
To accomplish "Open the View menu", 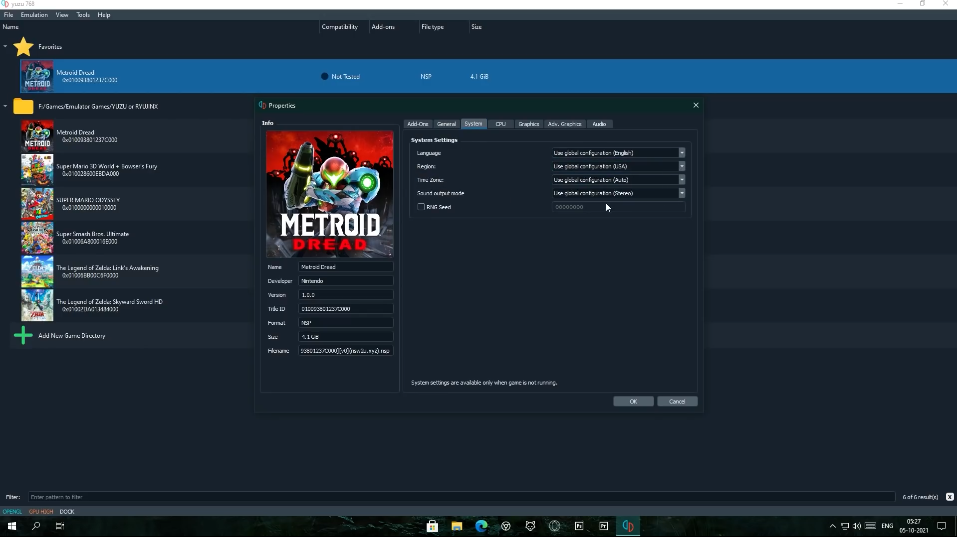I will click(x=62, y=15).
